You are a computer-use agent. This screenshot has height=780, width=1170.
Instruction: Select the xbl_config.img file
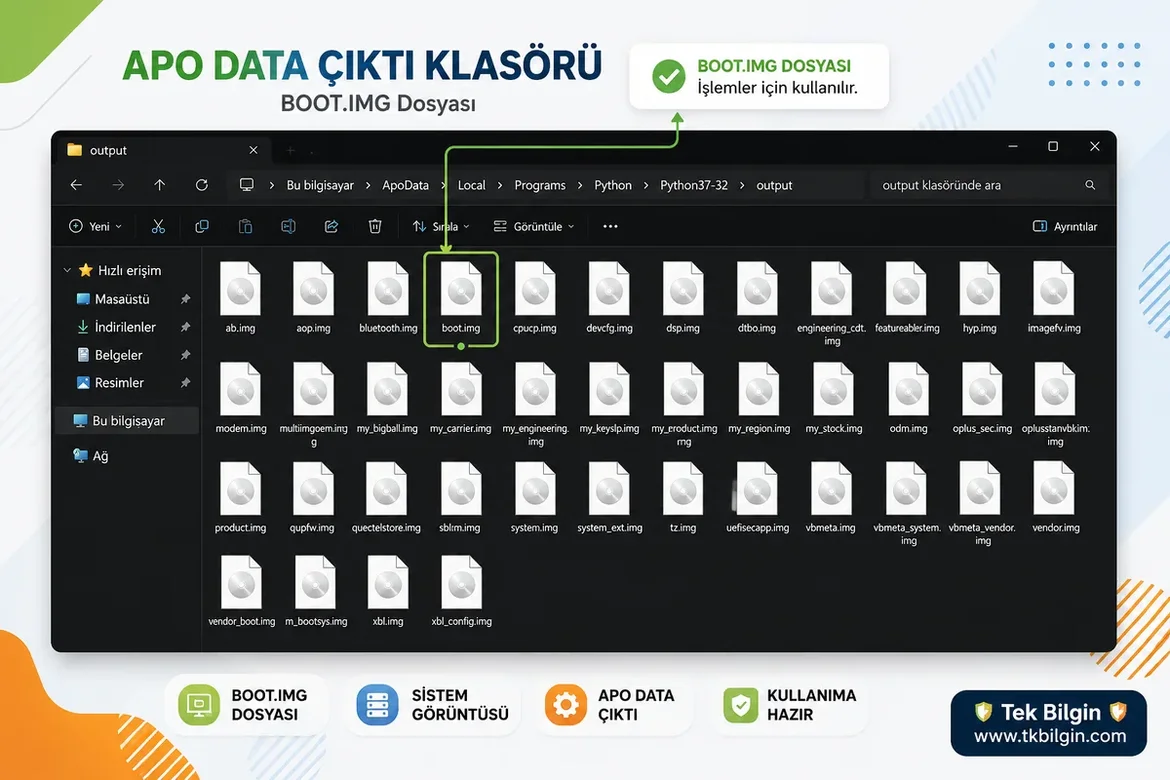point(462,590)
